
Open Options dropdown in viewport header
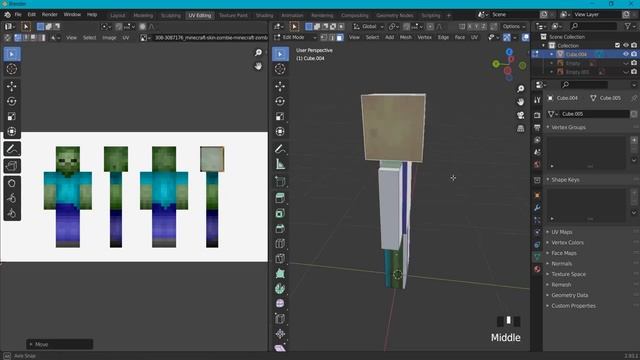point(513,27)
